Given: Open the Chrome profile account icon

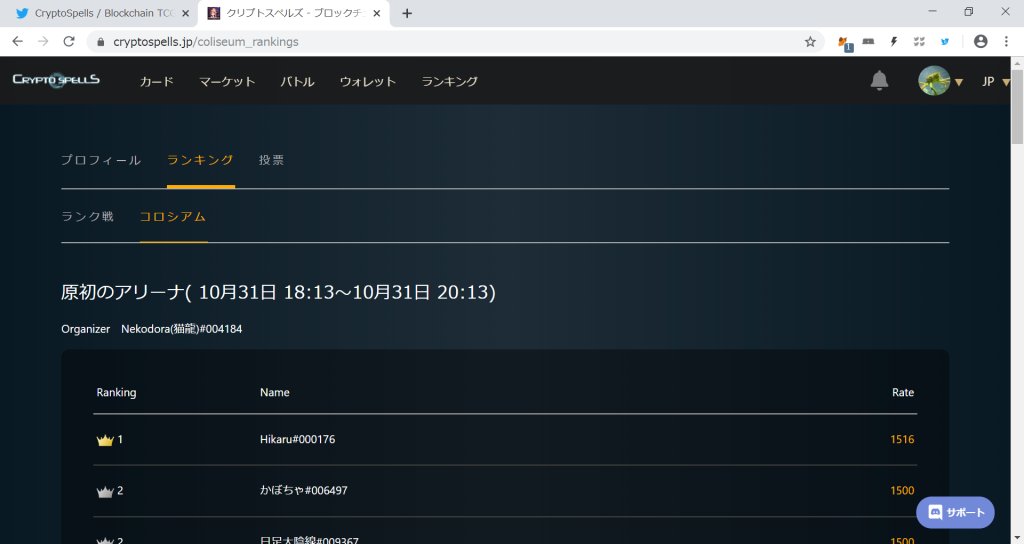Looking at the screenshot, I should (980, 42).
